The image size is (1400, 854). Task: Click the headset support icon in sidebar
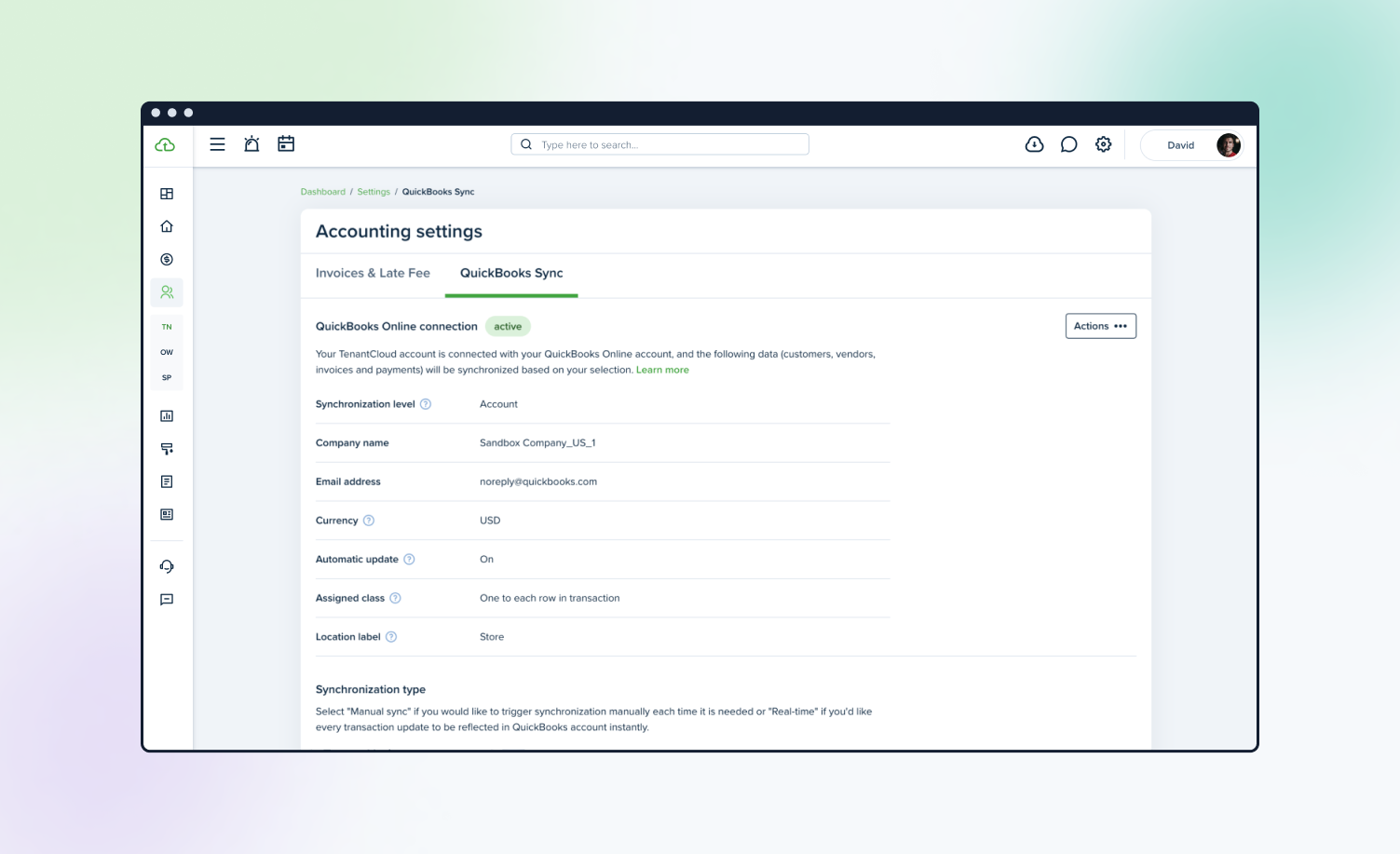tap(167, 566)
